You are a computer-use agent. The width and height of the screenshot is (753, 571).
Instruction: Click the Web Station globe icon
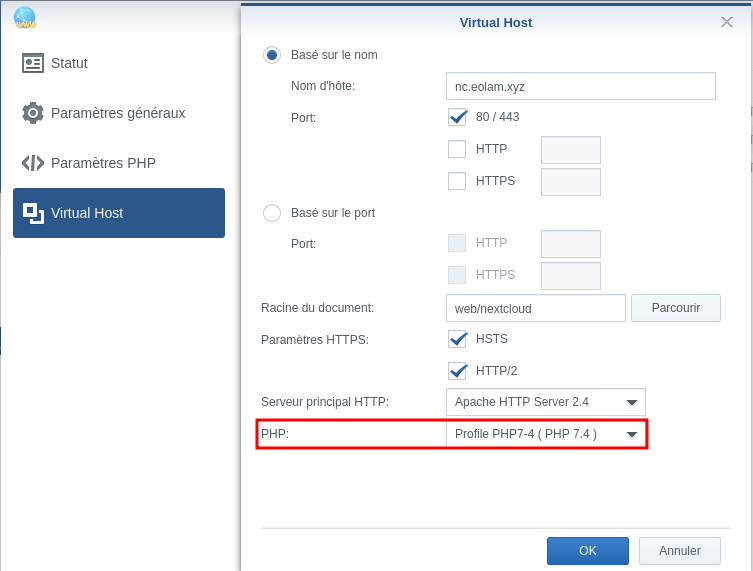[x=25, y=17]
